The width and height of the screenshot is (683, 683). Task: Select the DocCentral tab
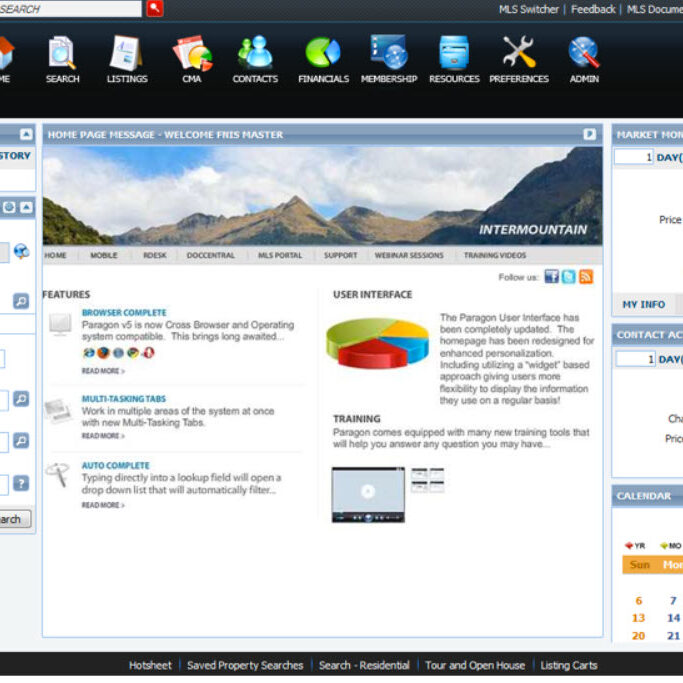210,255
